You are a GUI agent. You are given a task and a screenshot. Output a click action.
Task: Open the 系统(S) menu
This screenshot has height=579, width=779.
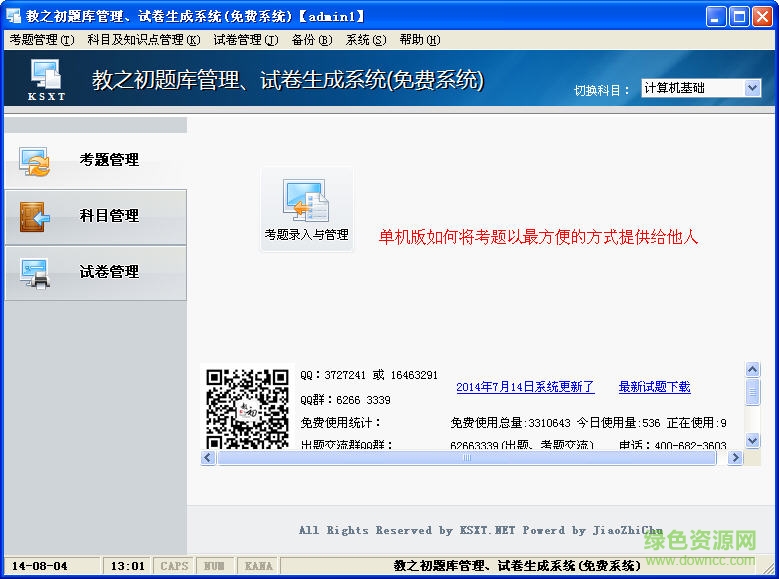point(365,40)
